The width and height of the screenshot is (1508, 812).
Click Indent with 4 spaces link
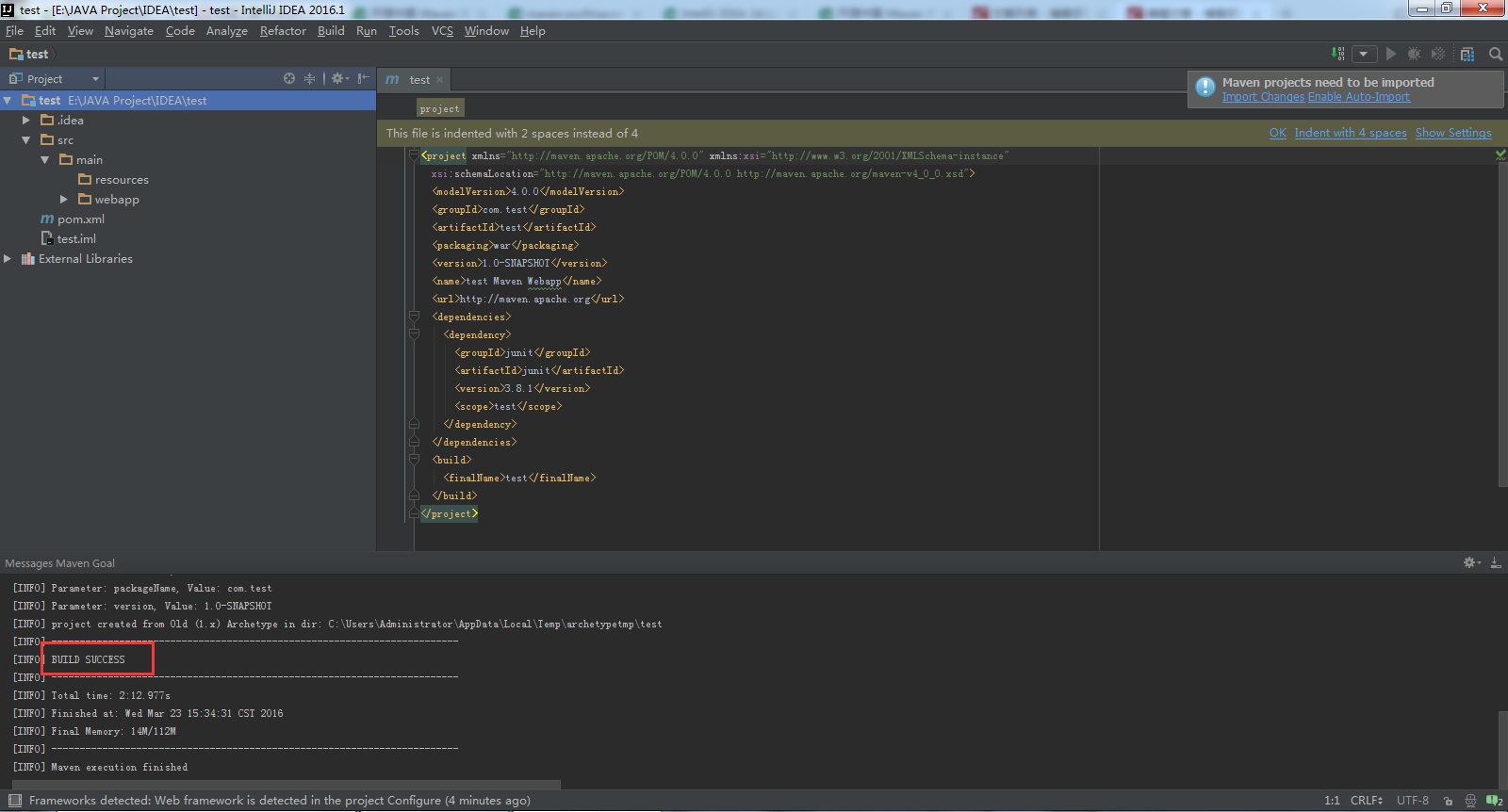click(1351, 133)
